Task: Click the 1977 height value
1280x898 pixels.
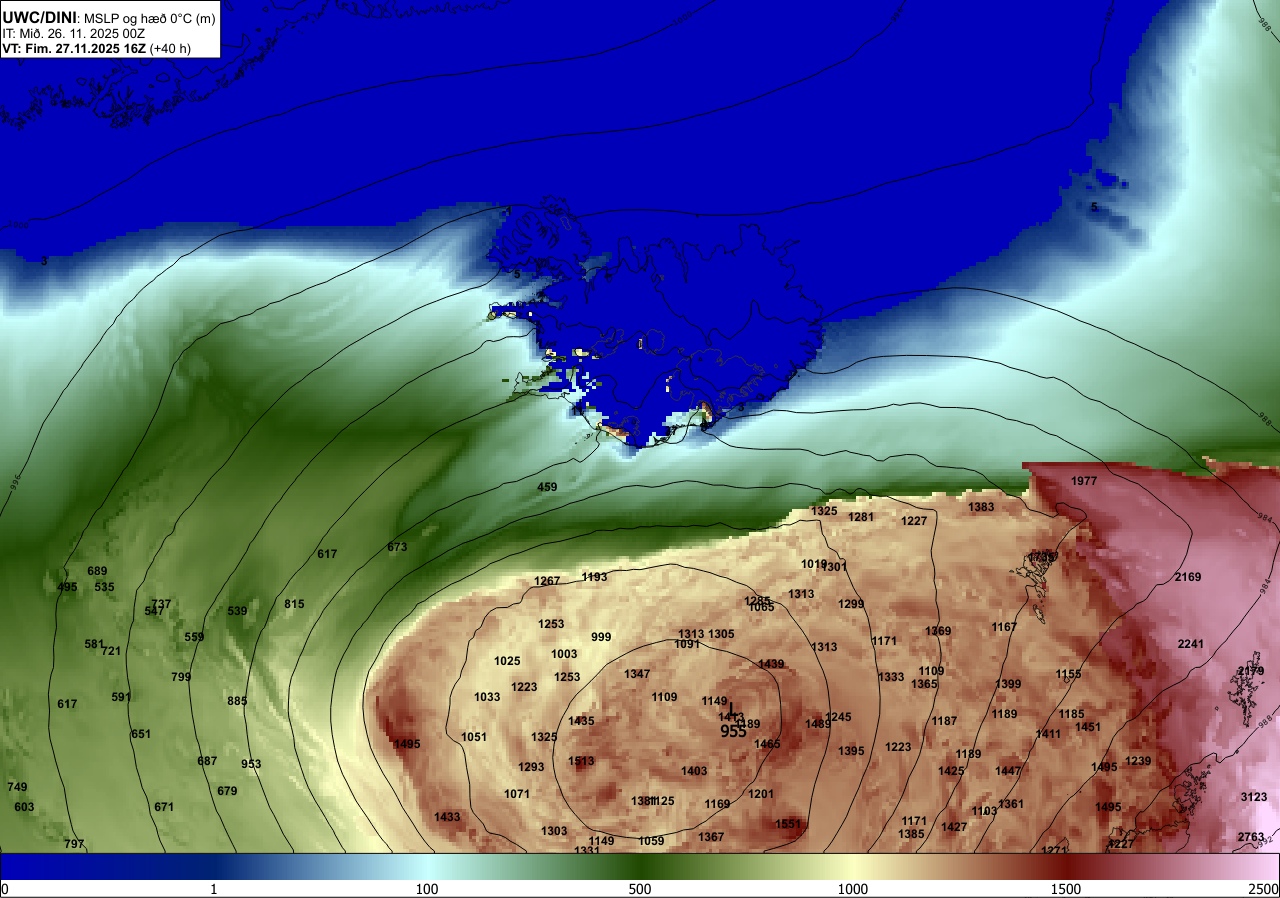Action: click(1084, 481)
